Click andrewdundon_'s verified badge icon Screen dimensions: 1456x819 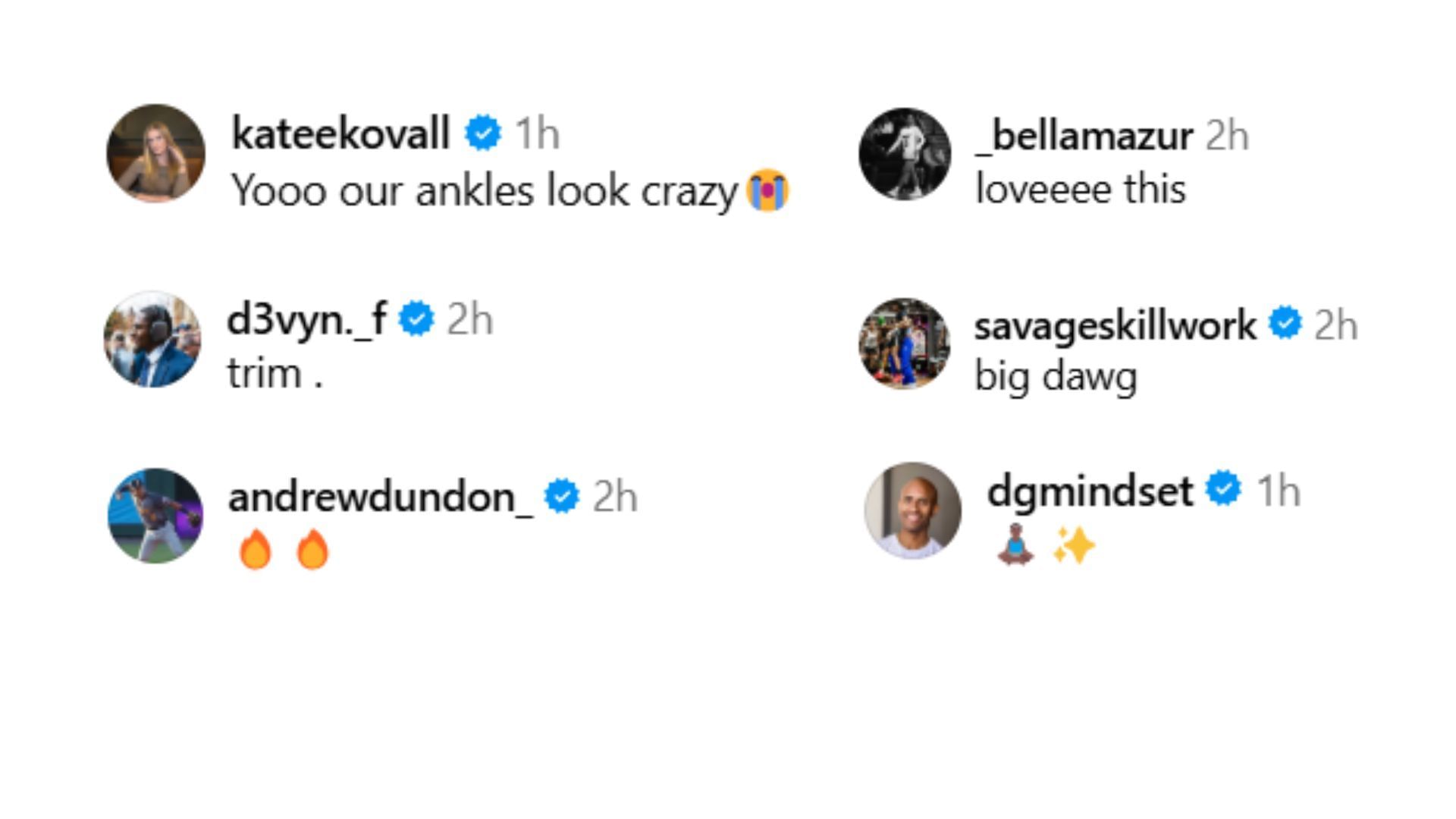click(562, 497)
